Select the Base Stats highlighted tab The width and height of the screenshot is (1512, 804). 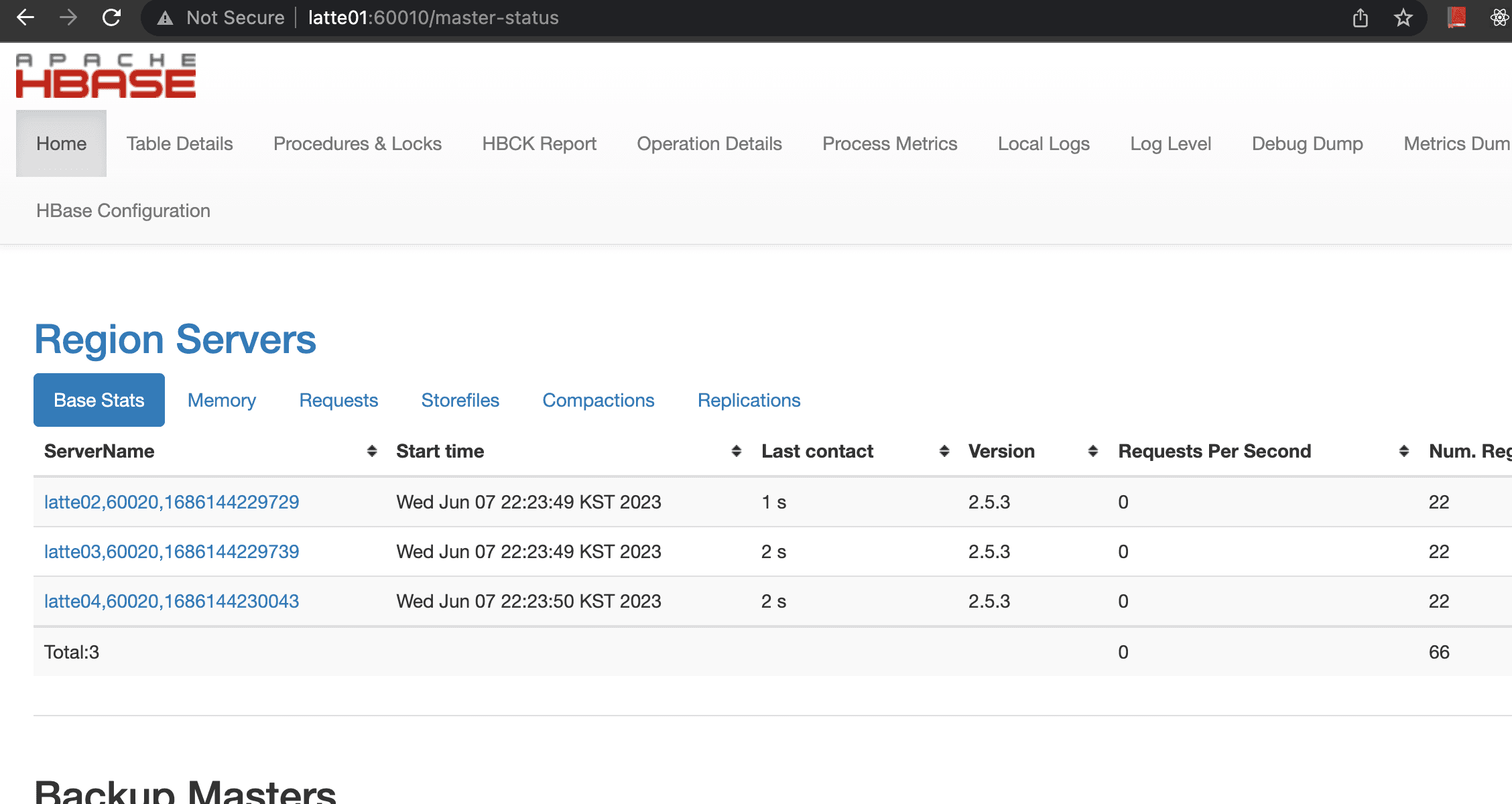(x=99, y=400)
